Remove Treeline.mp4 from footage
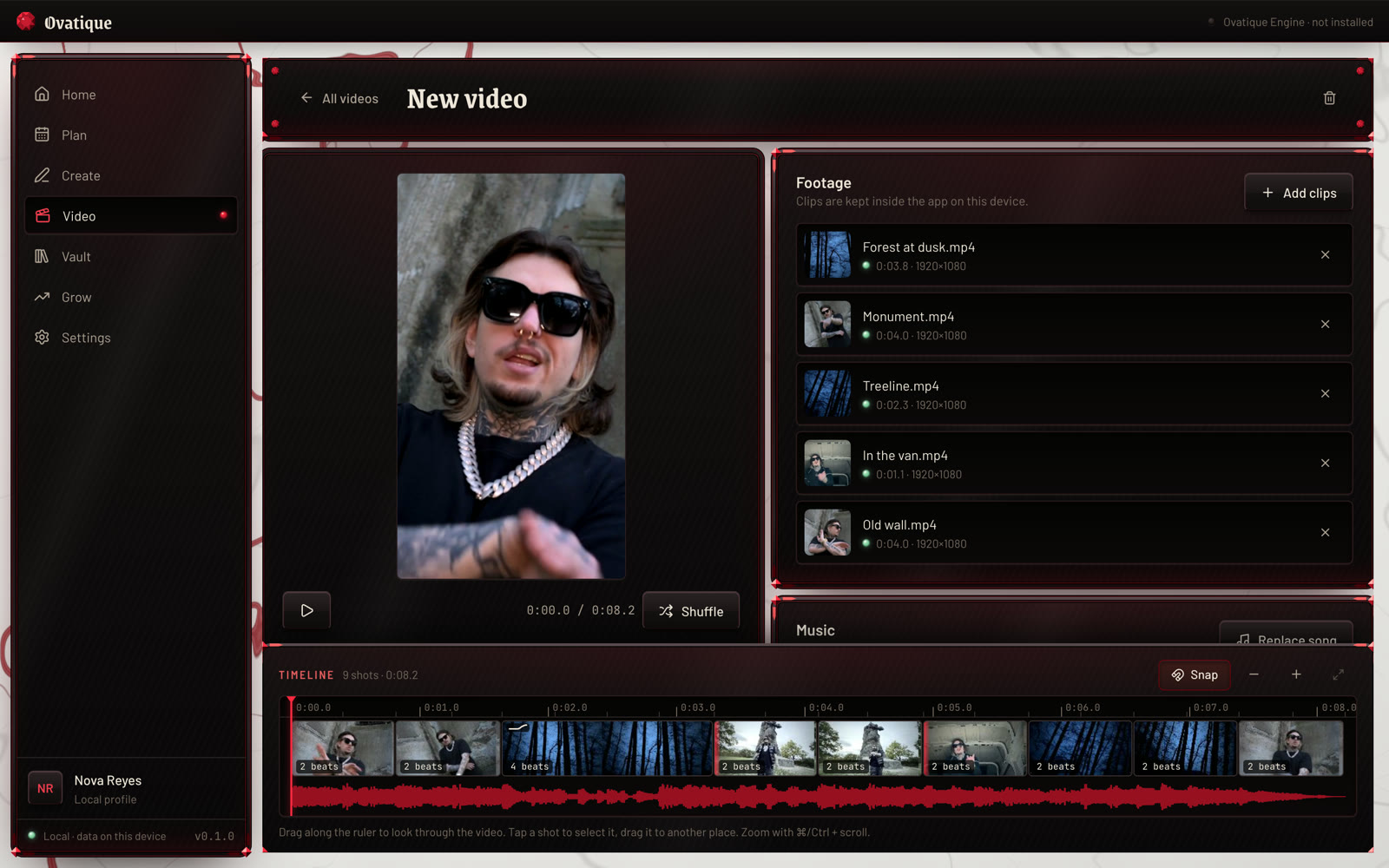Viewport: 1389px width, 868px height. 1325,393
